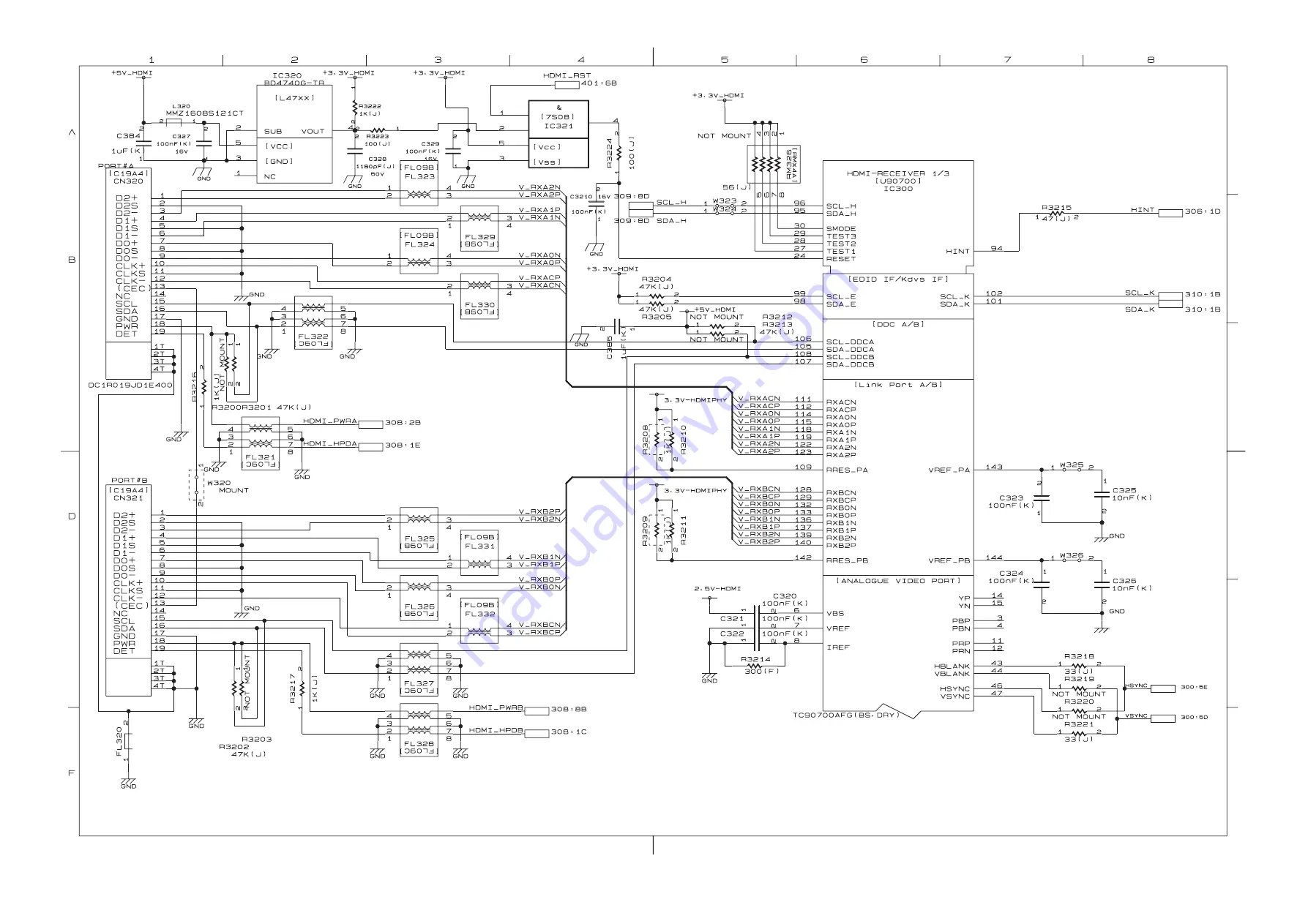Click the R3223 resistor label
The height and width of the screenshot is (924, 1308).
378,136
